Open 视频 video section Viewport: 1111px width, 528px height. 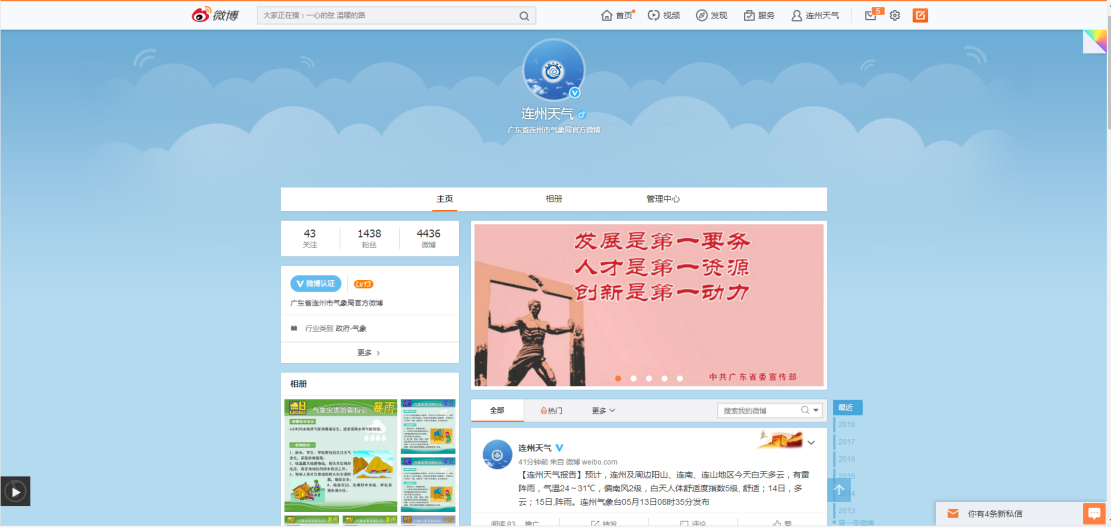[664, 16]
